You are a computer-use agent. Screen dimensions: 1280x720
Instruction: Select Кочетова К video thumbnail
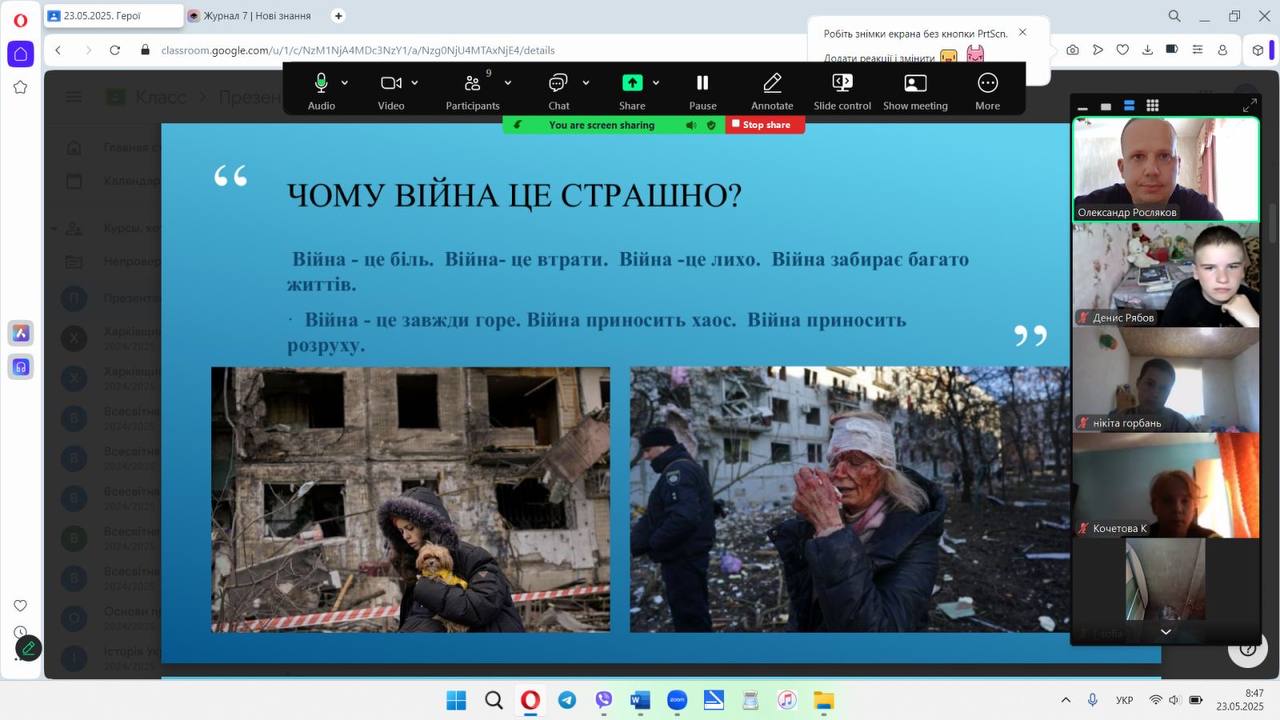1166,484
